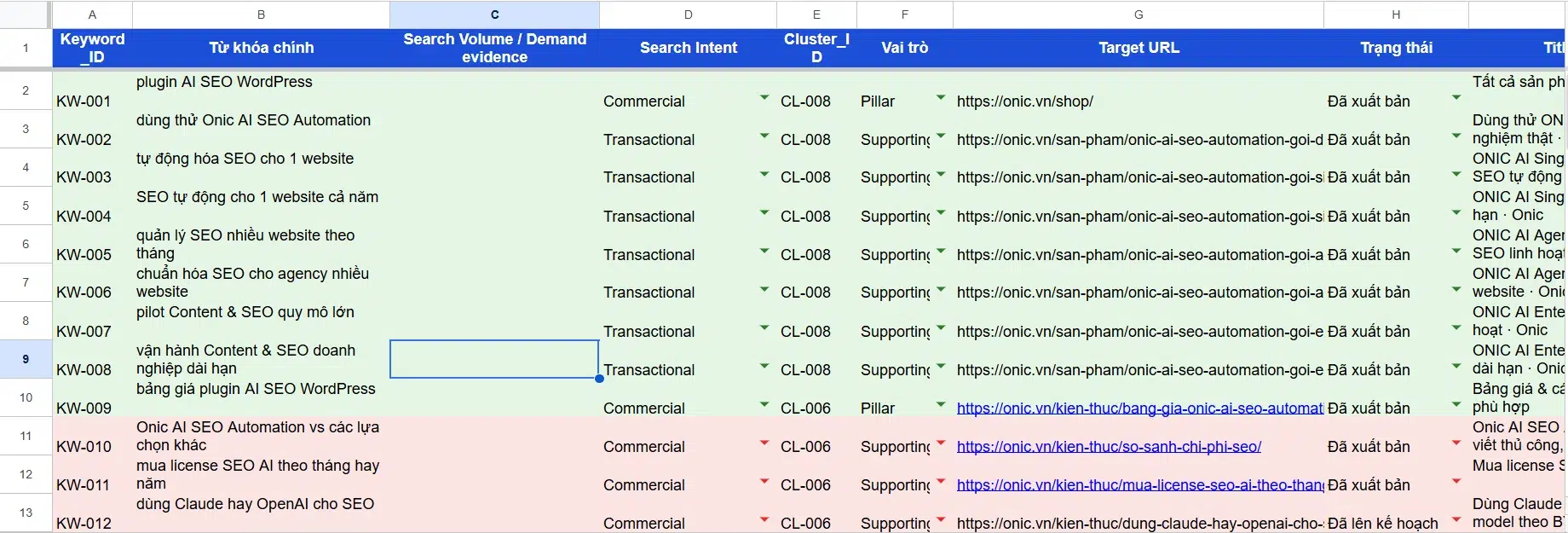Expand Search Intent dropdown for KW-005

(x=764, y=252)
